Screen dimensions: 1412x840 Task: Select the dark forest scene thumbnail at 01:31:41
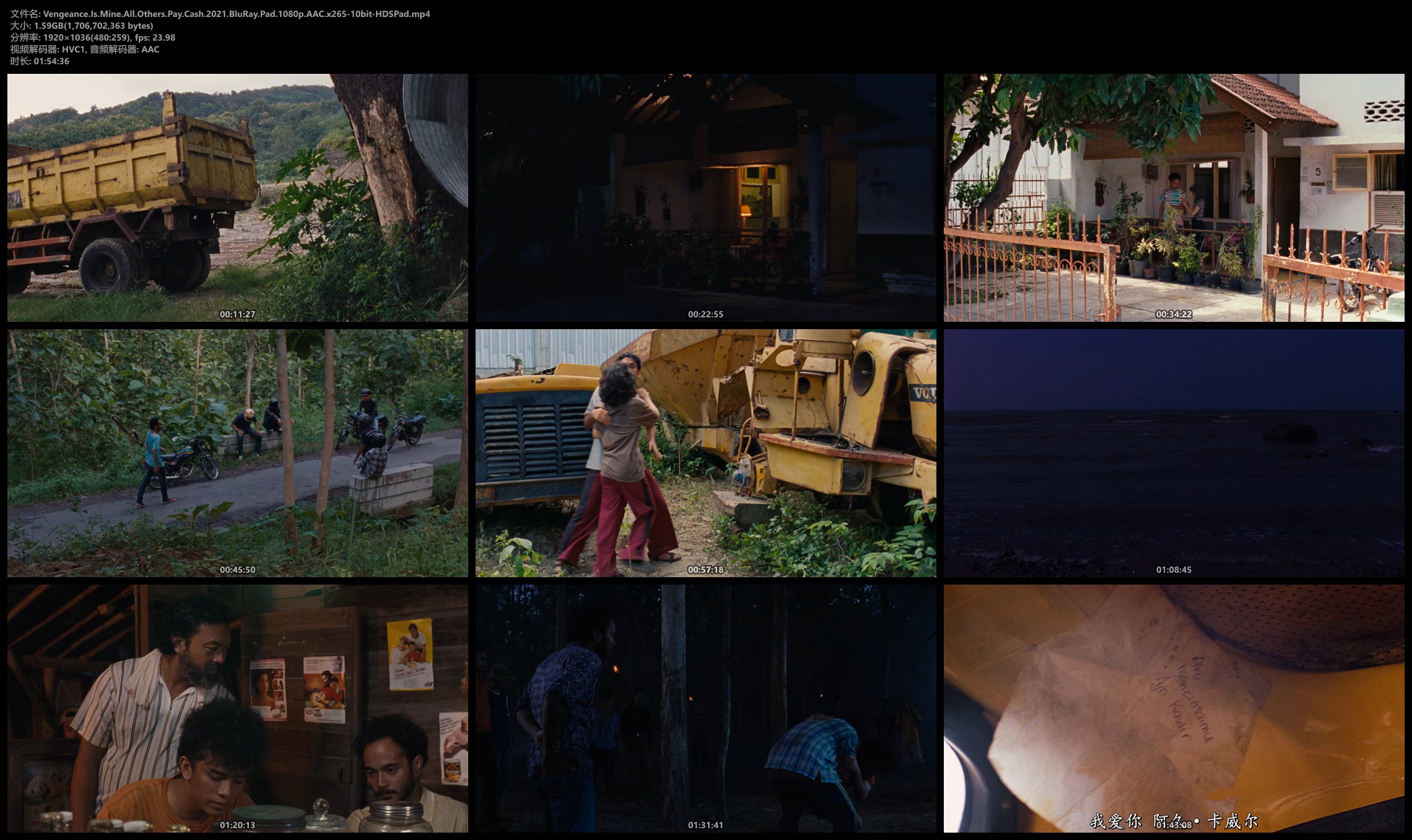[x=706, y=709]
